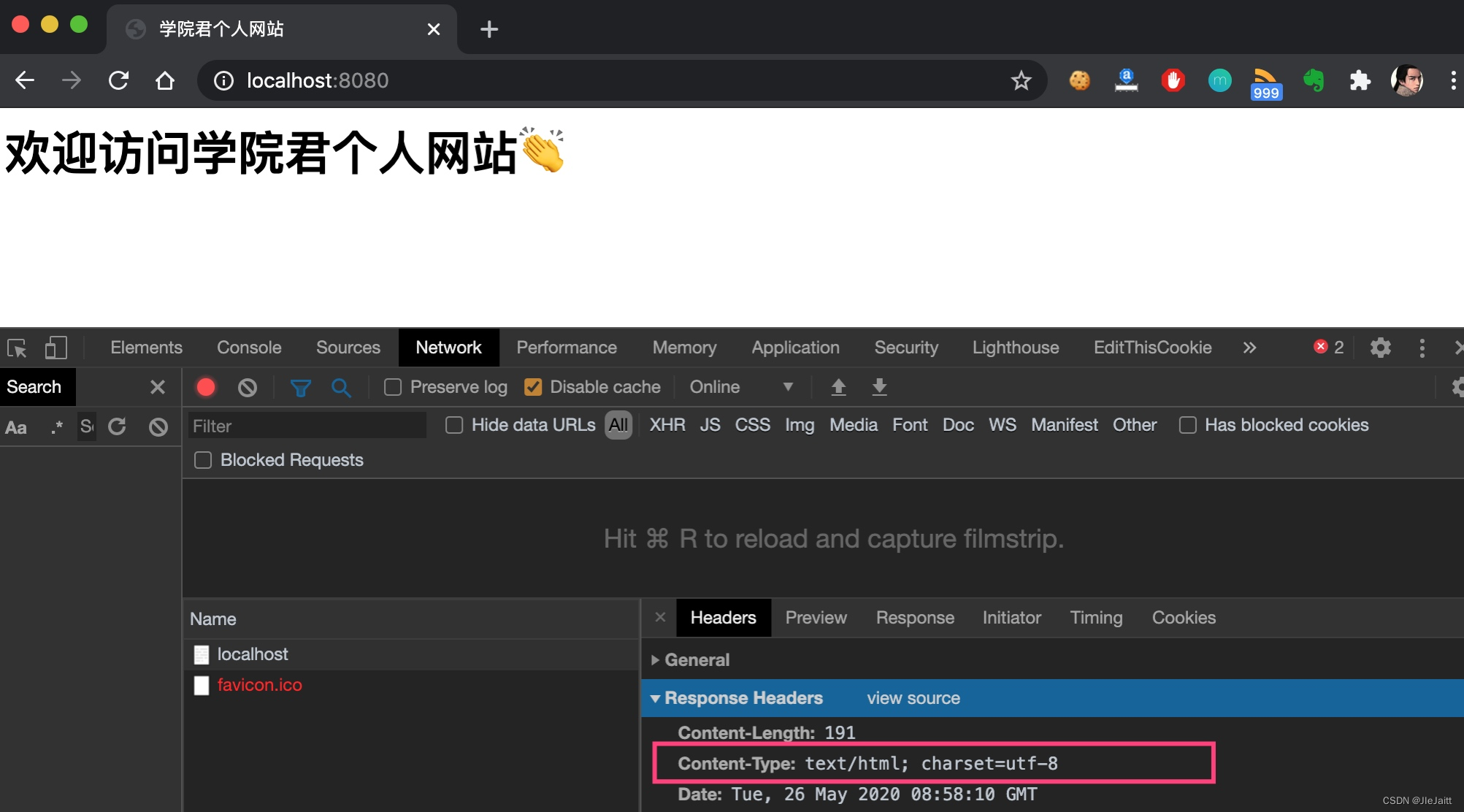The height and width of the screenshot is (812, 1464).
Task: Select the favicon.ico request
Action: pyautogui.click(x=260, y=685)
